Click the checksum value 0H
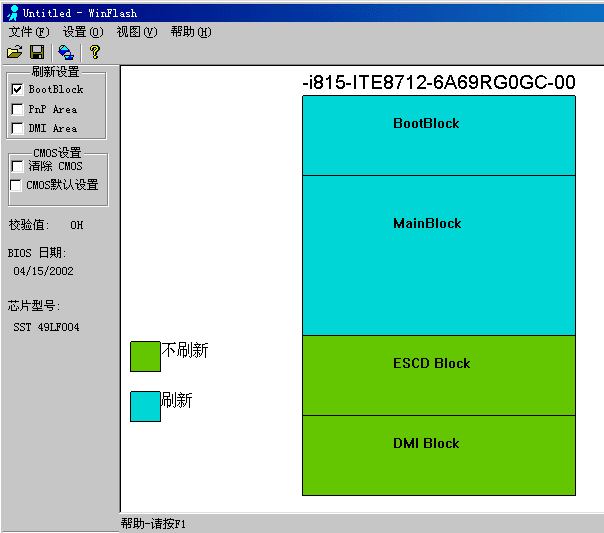The image size is (604, 533). click(77, 225)
